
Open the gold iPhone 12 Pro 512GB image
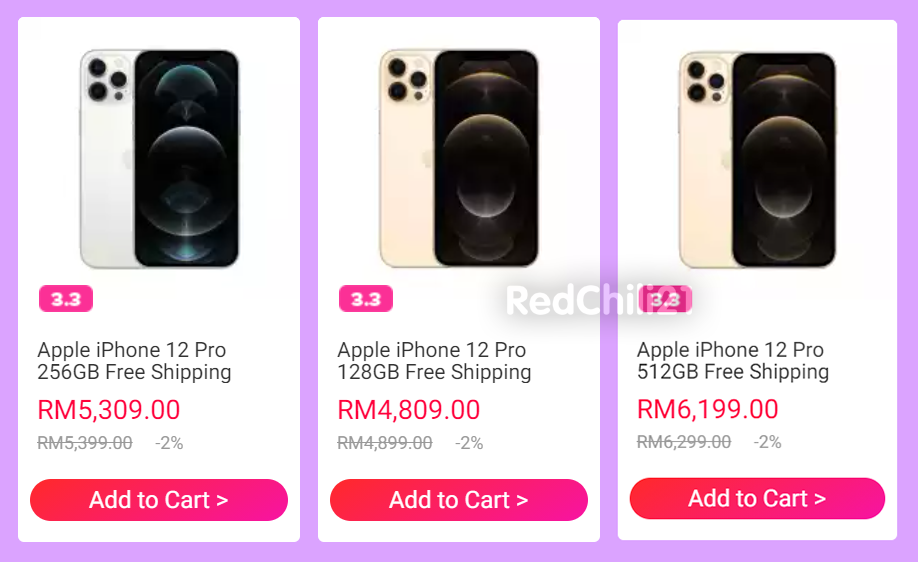point(758,160)
